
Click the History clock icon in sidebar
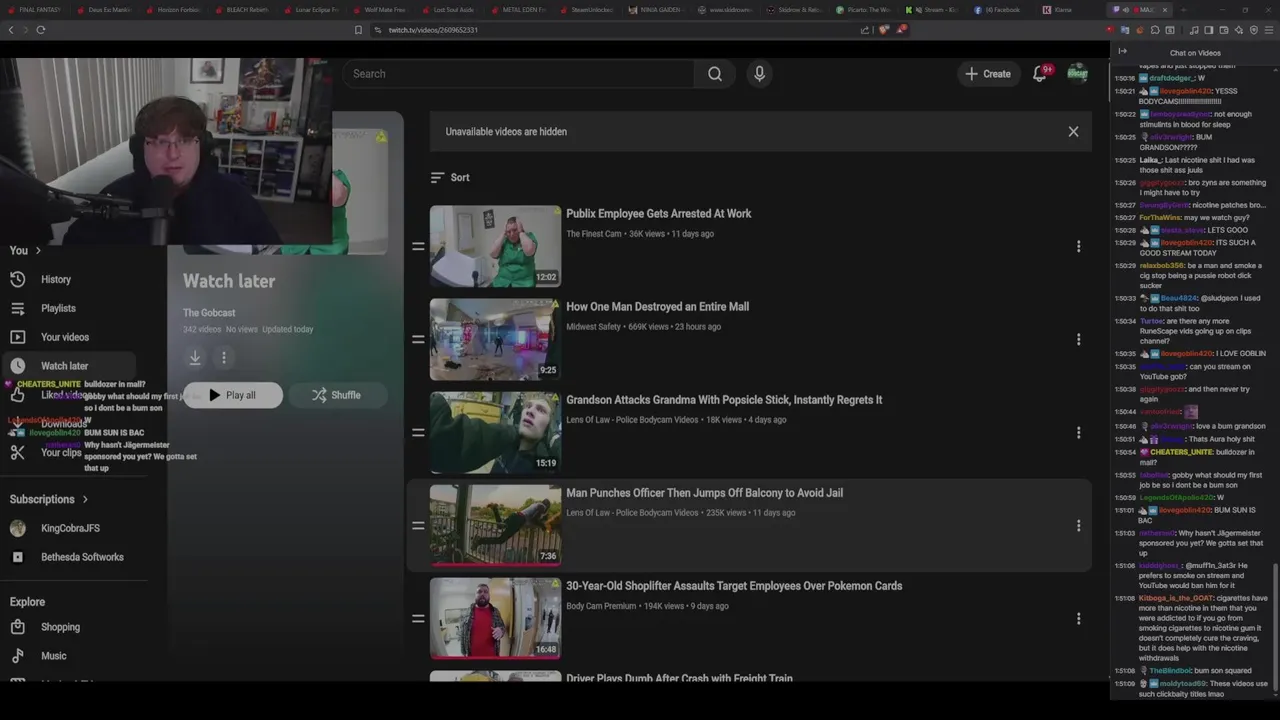pyautogui.click(x=17, y=280)
